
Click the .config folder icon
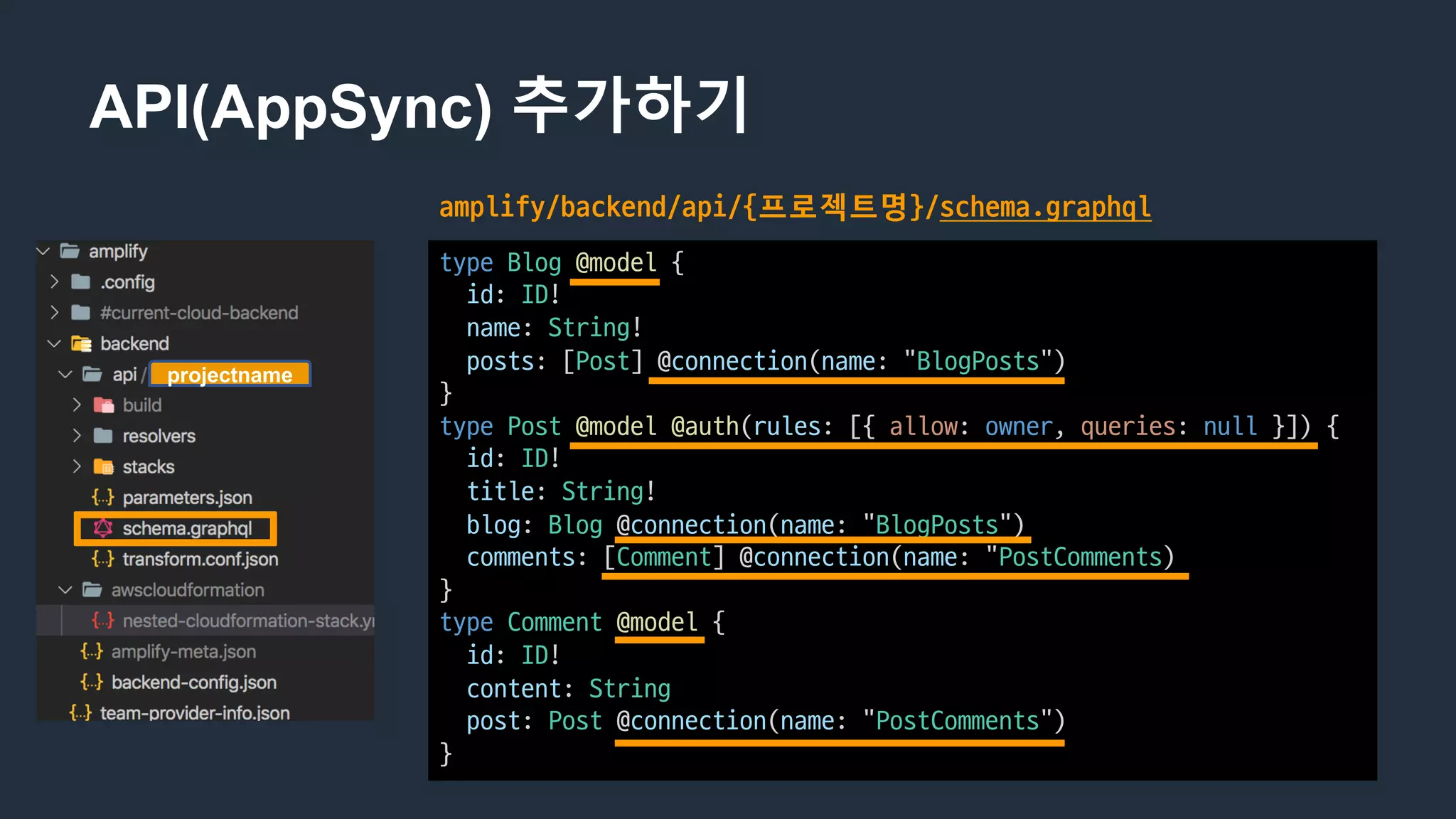tap(81, 282)
